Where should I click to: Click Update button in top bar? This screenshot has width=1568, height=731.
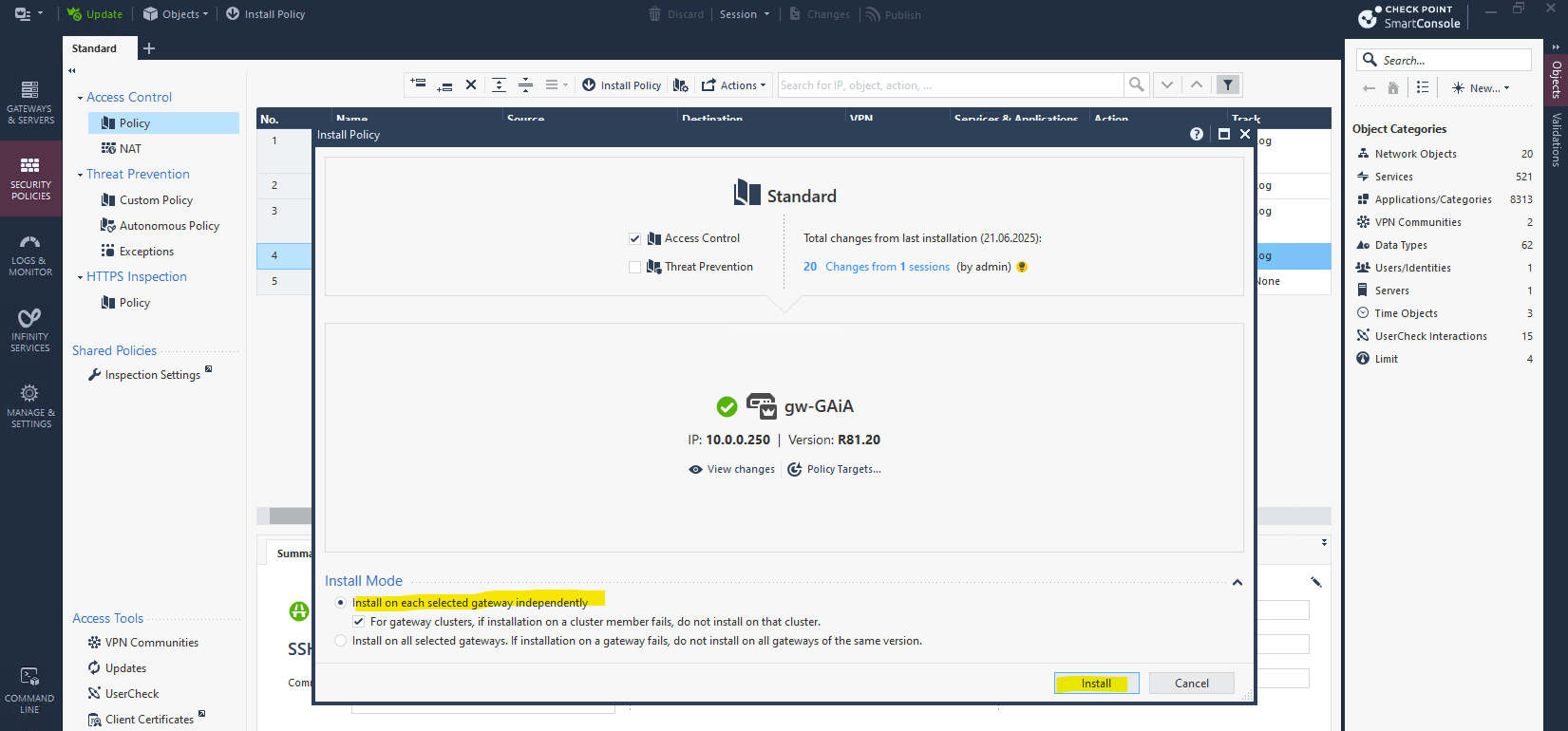click(x=94, y=14)
